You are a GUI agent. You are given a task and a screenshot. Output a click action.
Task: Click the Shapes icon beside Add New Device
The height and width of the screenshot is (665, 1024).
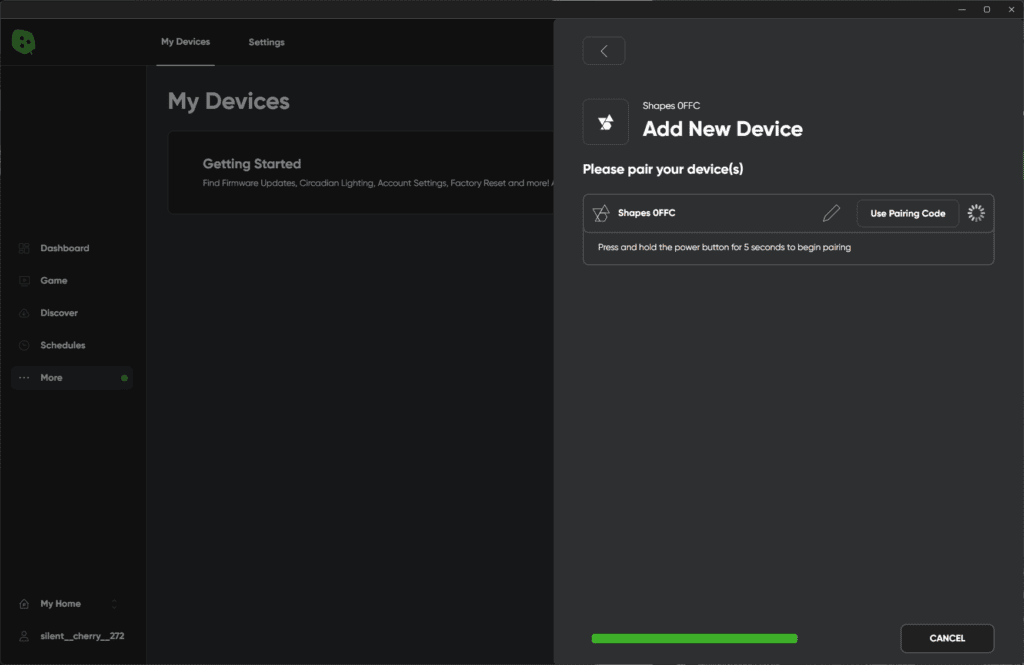(605, 122)
